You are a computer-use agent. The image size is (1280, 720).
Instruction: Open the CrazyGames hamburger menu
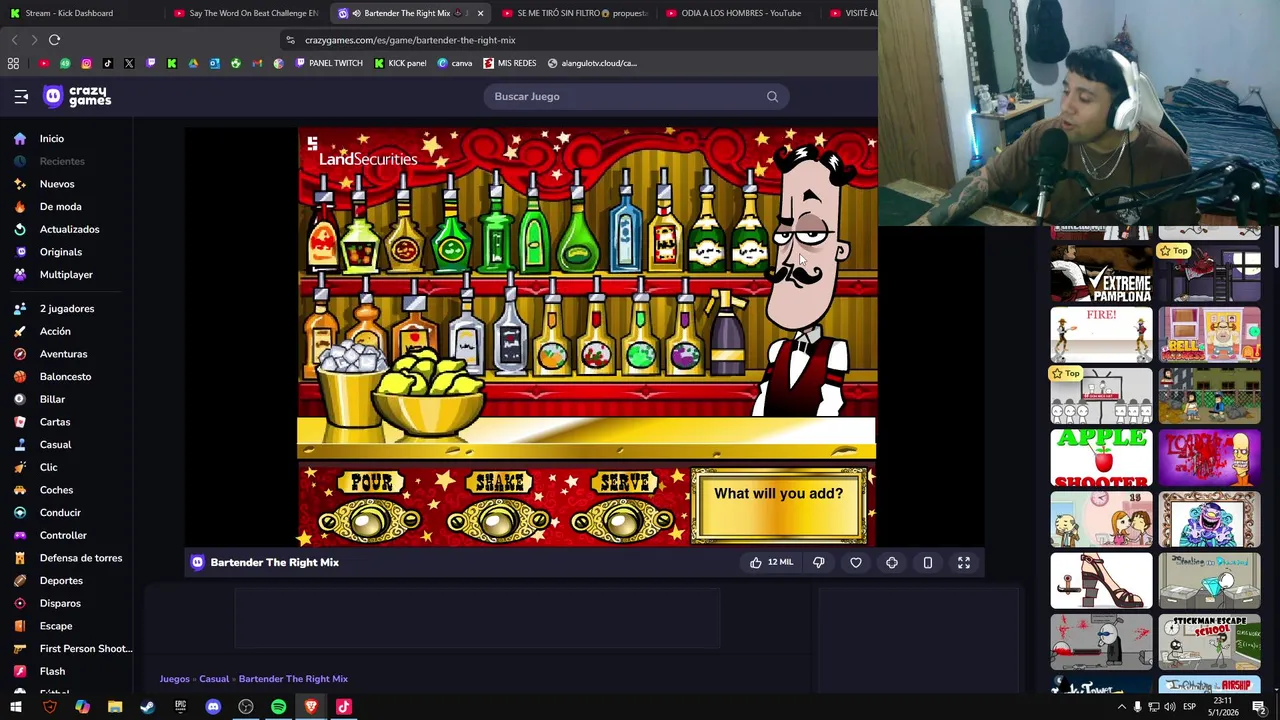pyautogui.click(x=21, y=96)
